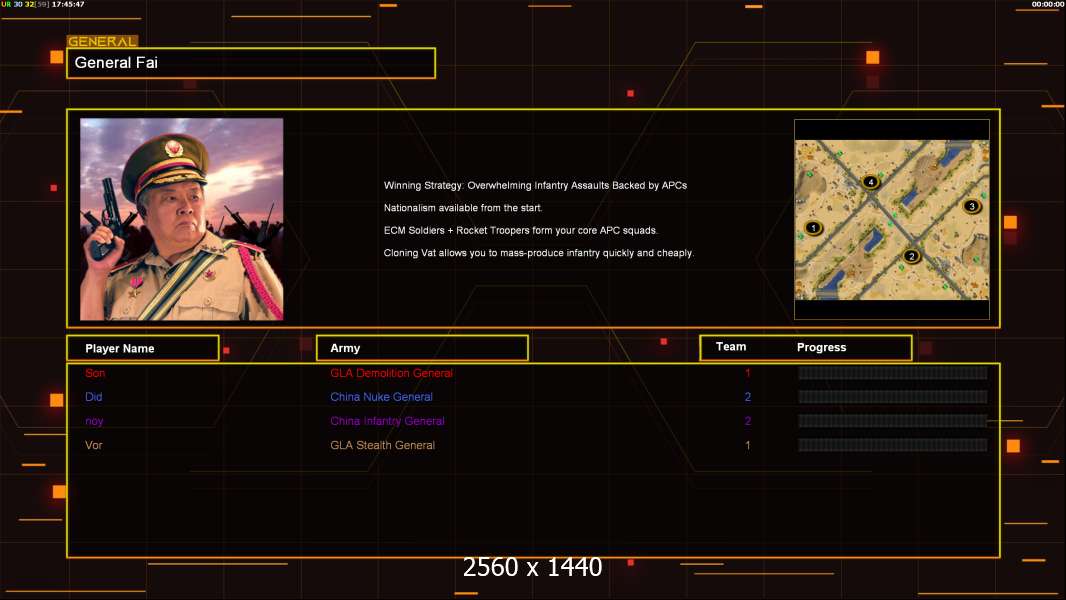Click the Team column header label

731,347
